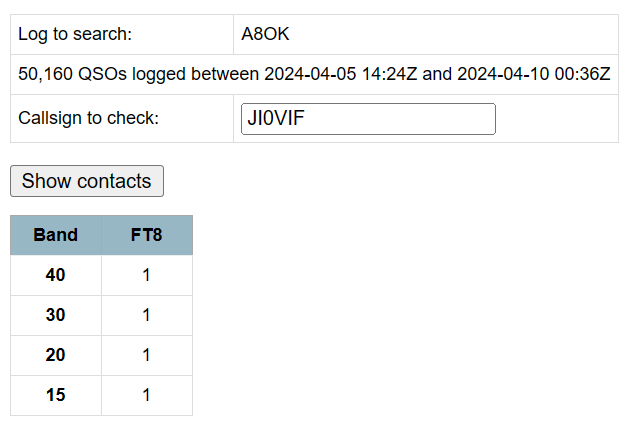The image size is (631, 428).
Task: Click the FT8 count for 15 band
Action: (146, 395)
